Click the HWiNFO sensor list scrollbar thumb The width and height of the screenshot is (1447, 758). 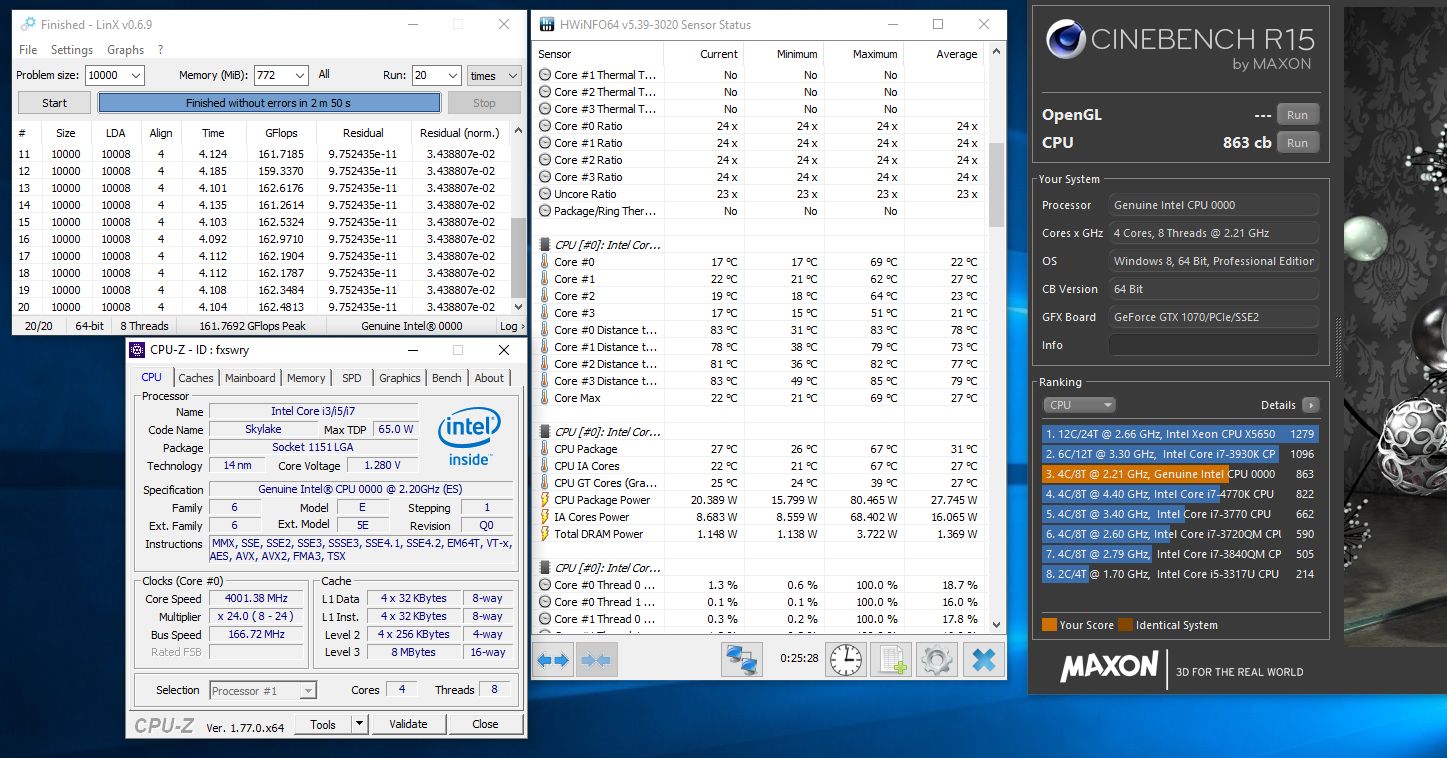click(x=996, y=185)
